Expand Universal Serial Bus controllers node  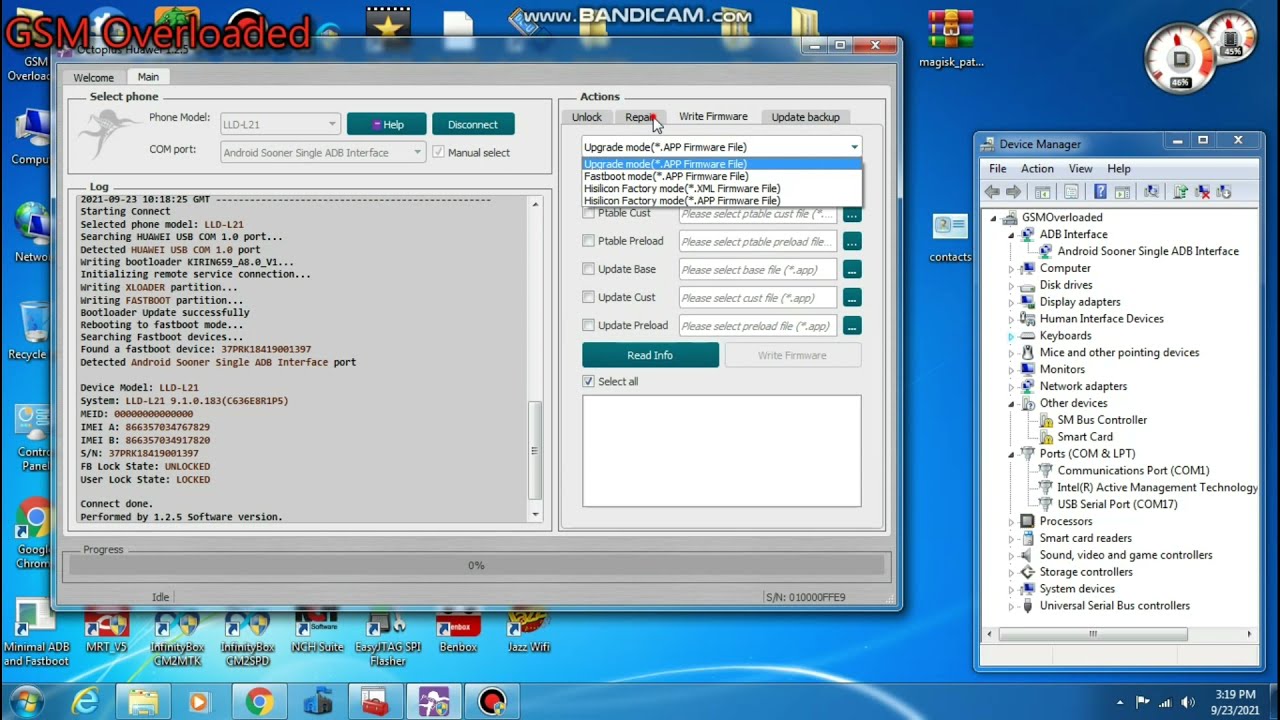(1011, 605)
